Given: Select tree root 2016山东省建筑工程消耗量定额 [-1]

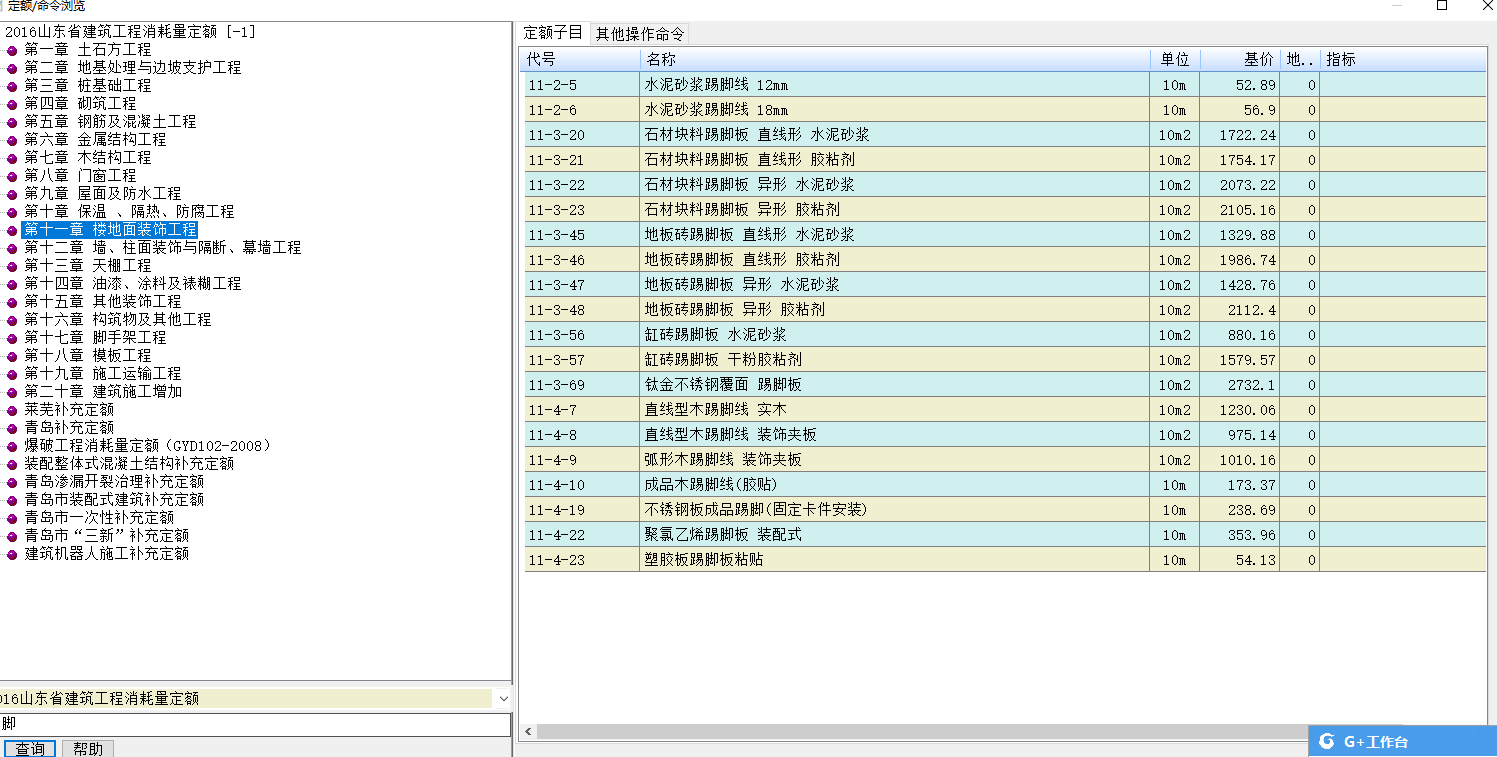Looking at the screenshot, I should tap(130, 32).
